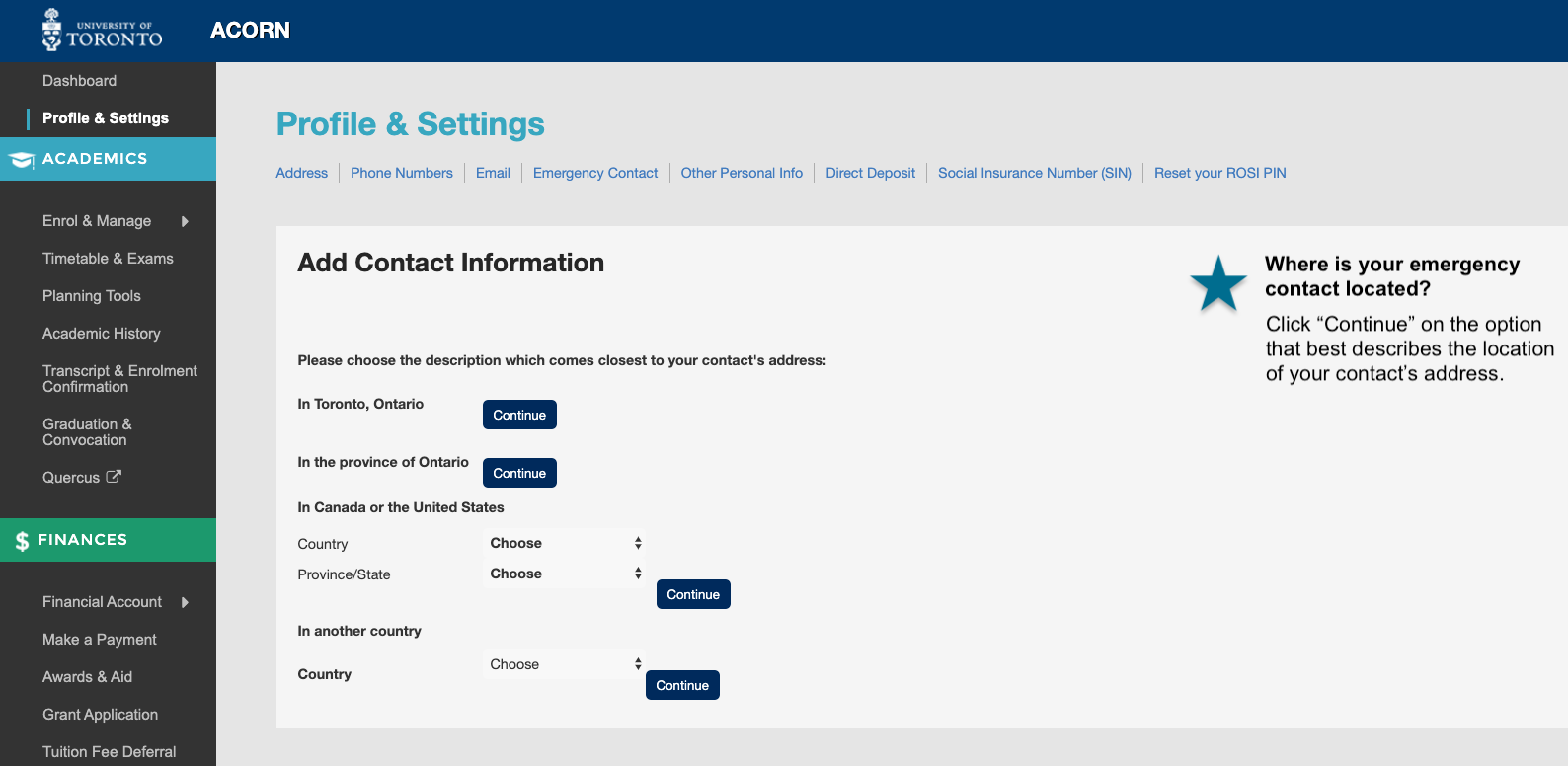Click Continue for the province of Ontario
Screen dimensions: 1568x766
coord(519,473)
